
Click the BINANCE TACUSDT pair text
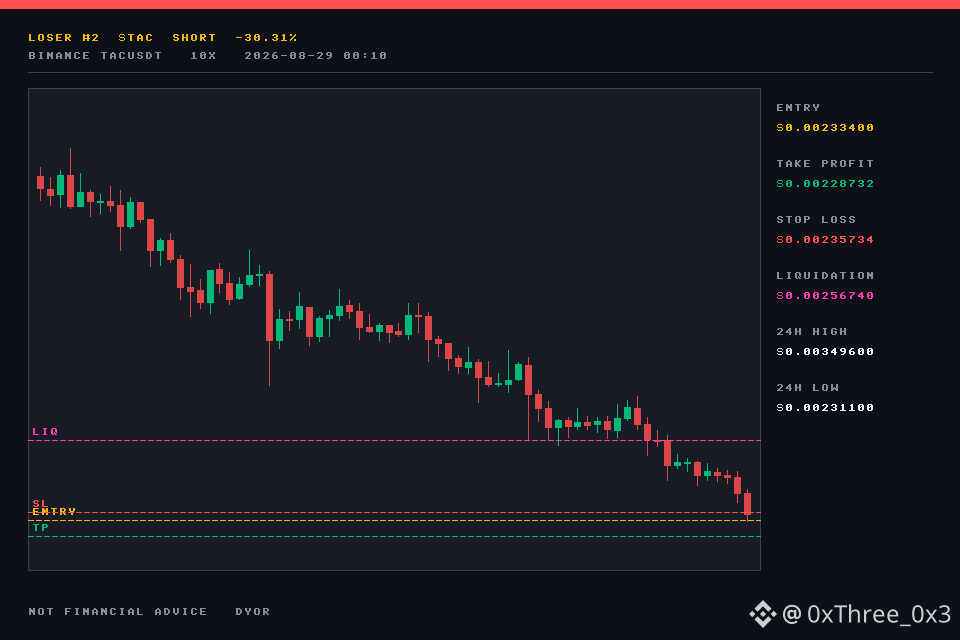(95, 56)
